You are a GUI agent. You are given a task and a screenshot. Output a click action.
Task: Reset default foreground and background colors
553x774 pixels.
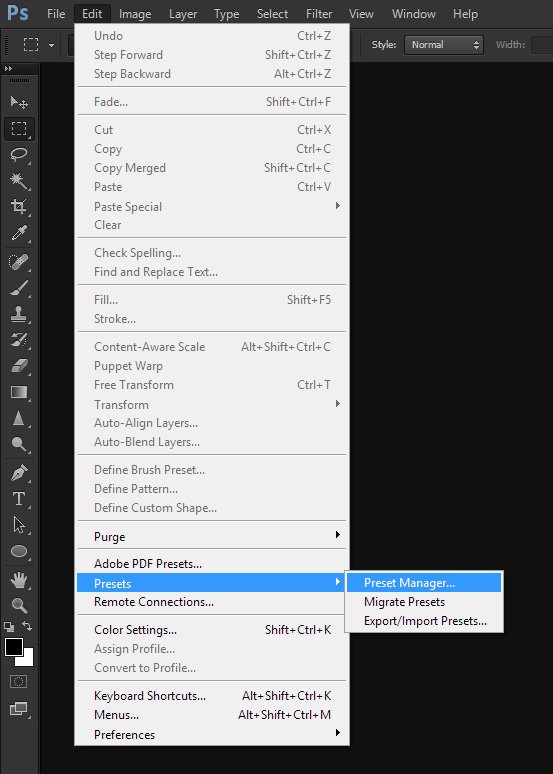[x=9, y=627]
